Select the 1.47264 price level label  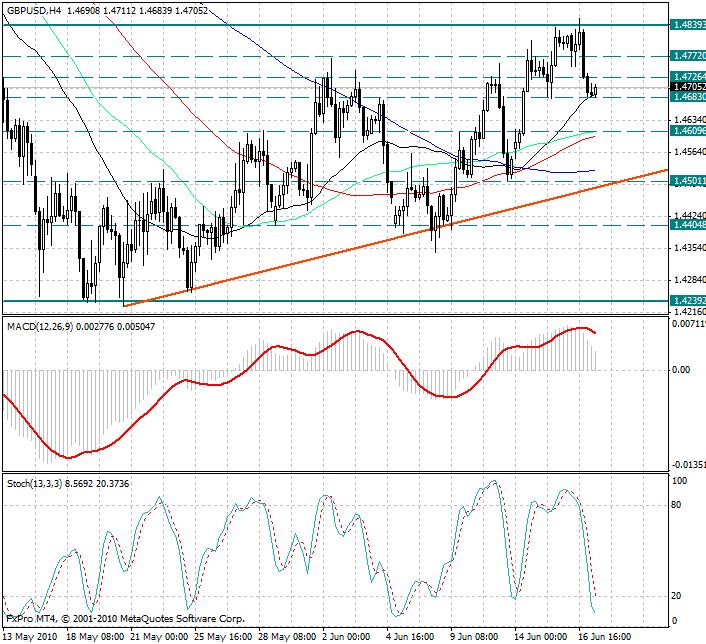[688, 77]
